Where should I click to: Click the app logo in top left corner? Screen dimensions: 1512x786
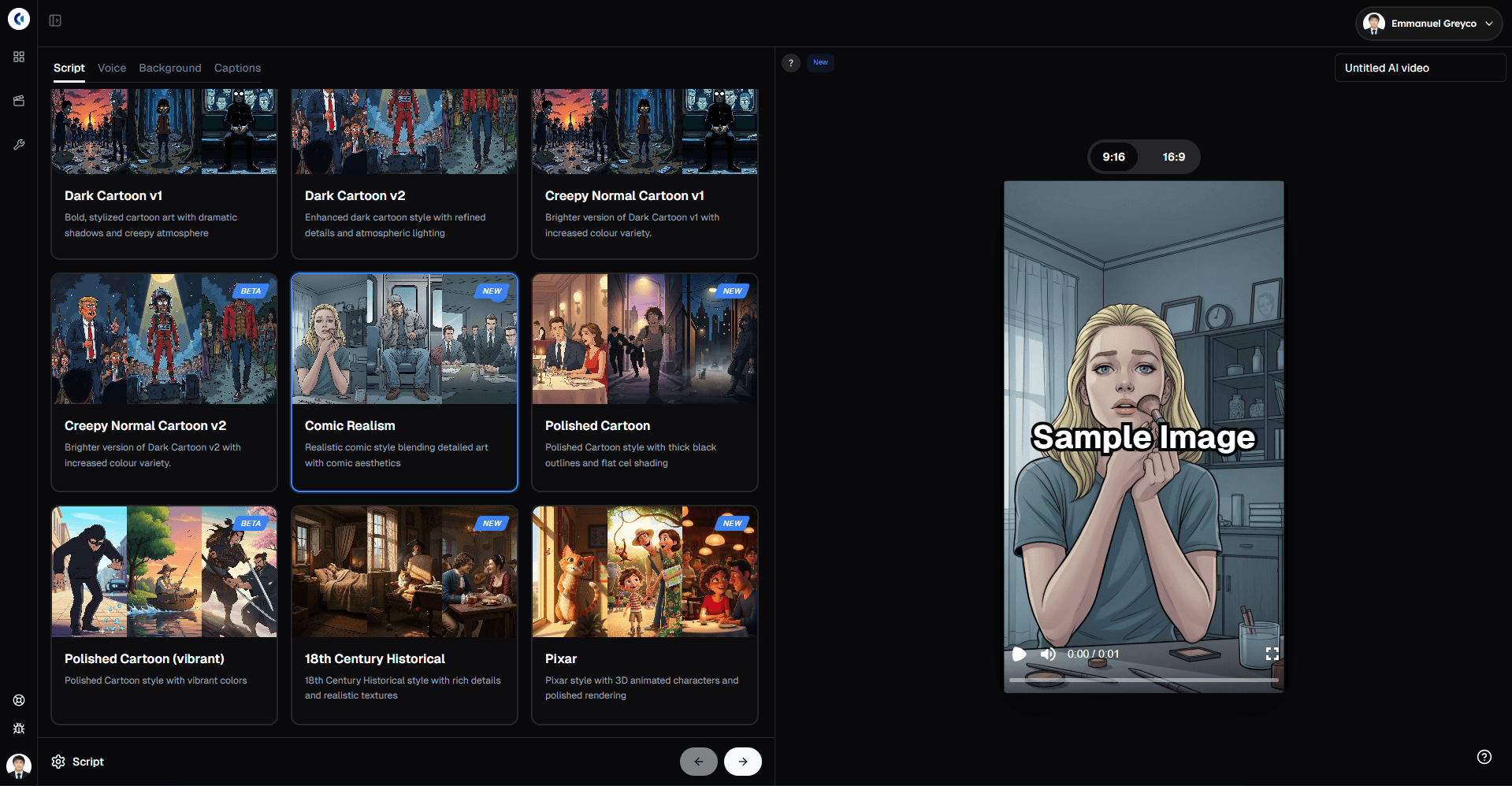pos(18,18)
